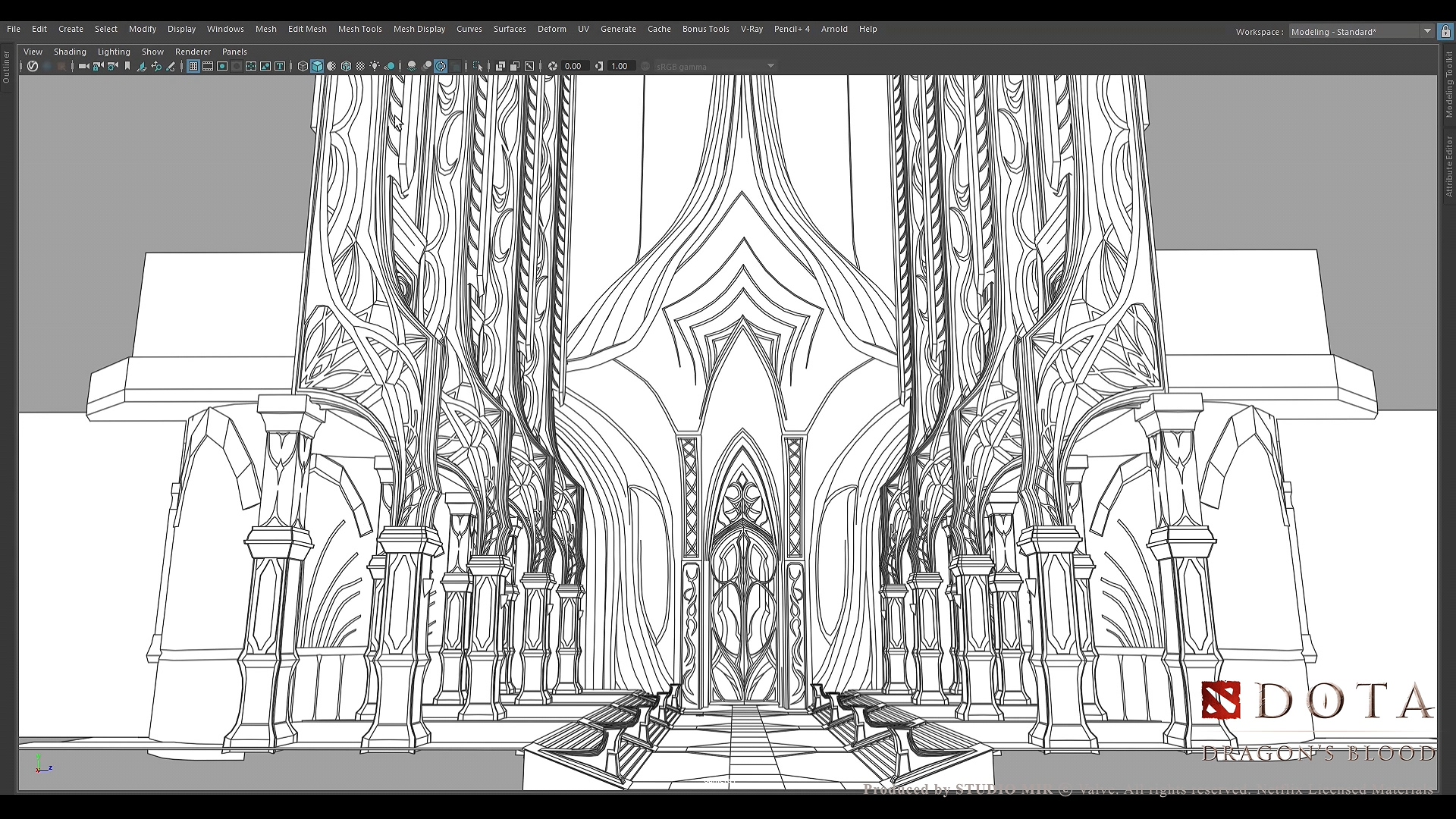Open the Mesh Tools menu
The image size is (1456, 819).
coord(359,29)
